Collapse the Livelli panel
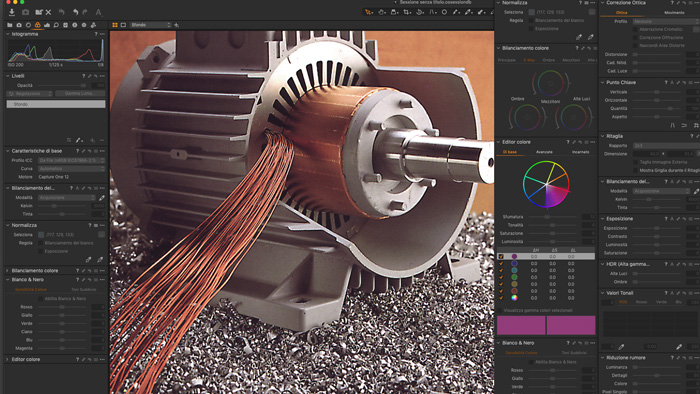Viewport: 700px width, 394px height. pyautogui.click(x=8, y=76)
